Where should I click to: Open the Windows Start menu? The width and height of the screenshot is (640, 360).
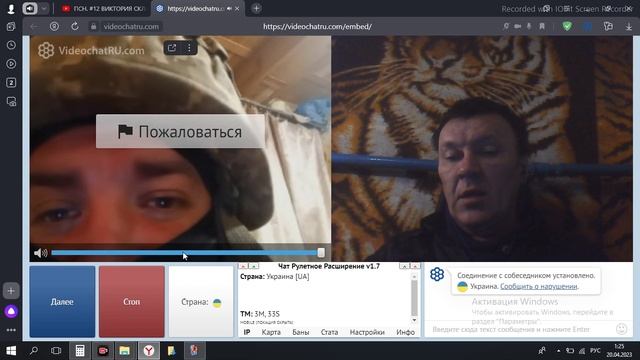pyautogui.click(x=11, y=351)
